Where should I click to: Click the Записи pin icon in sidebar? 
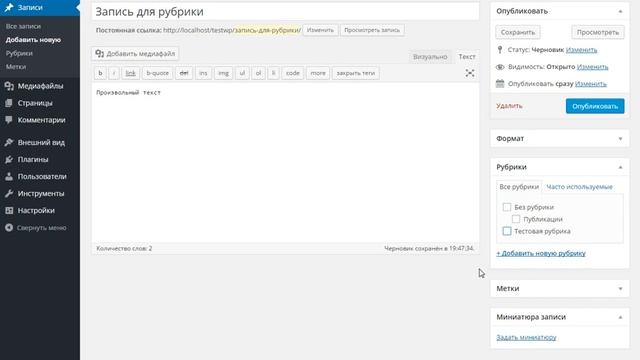coord(9,7)
